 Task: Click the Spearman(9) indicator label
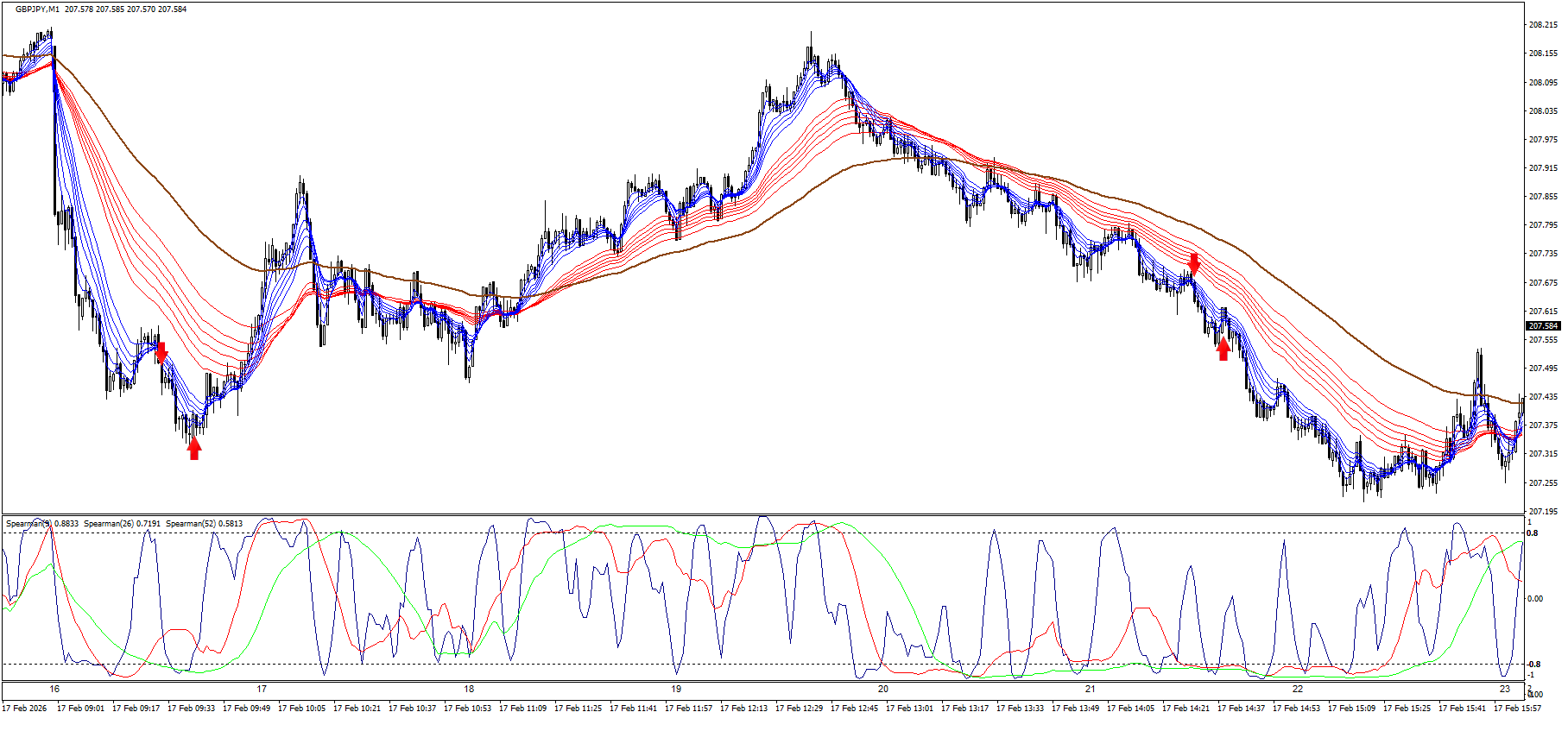(x=42, y=524)
